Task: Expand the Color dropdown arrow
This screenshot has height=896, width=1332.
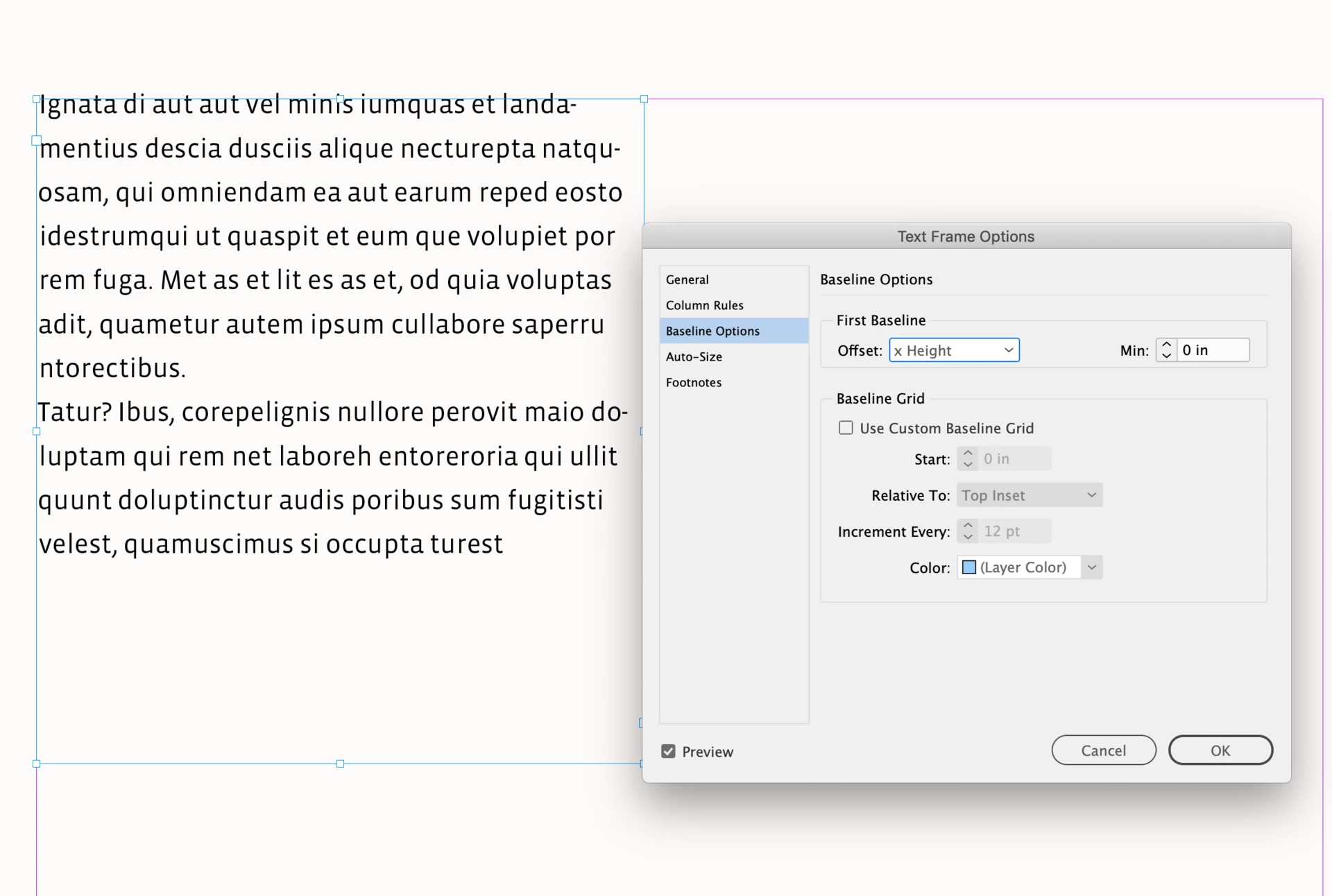Action: pyautogui.click(x=1091, y=567)
